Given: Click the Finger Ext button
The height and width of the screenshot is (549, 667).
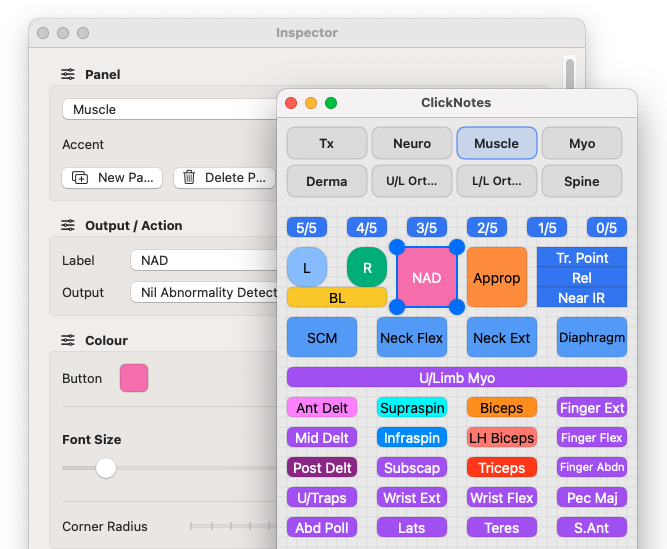Looking at the screenshot, I should tap(592, 407).
